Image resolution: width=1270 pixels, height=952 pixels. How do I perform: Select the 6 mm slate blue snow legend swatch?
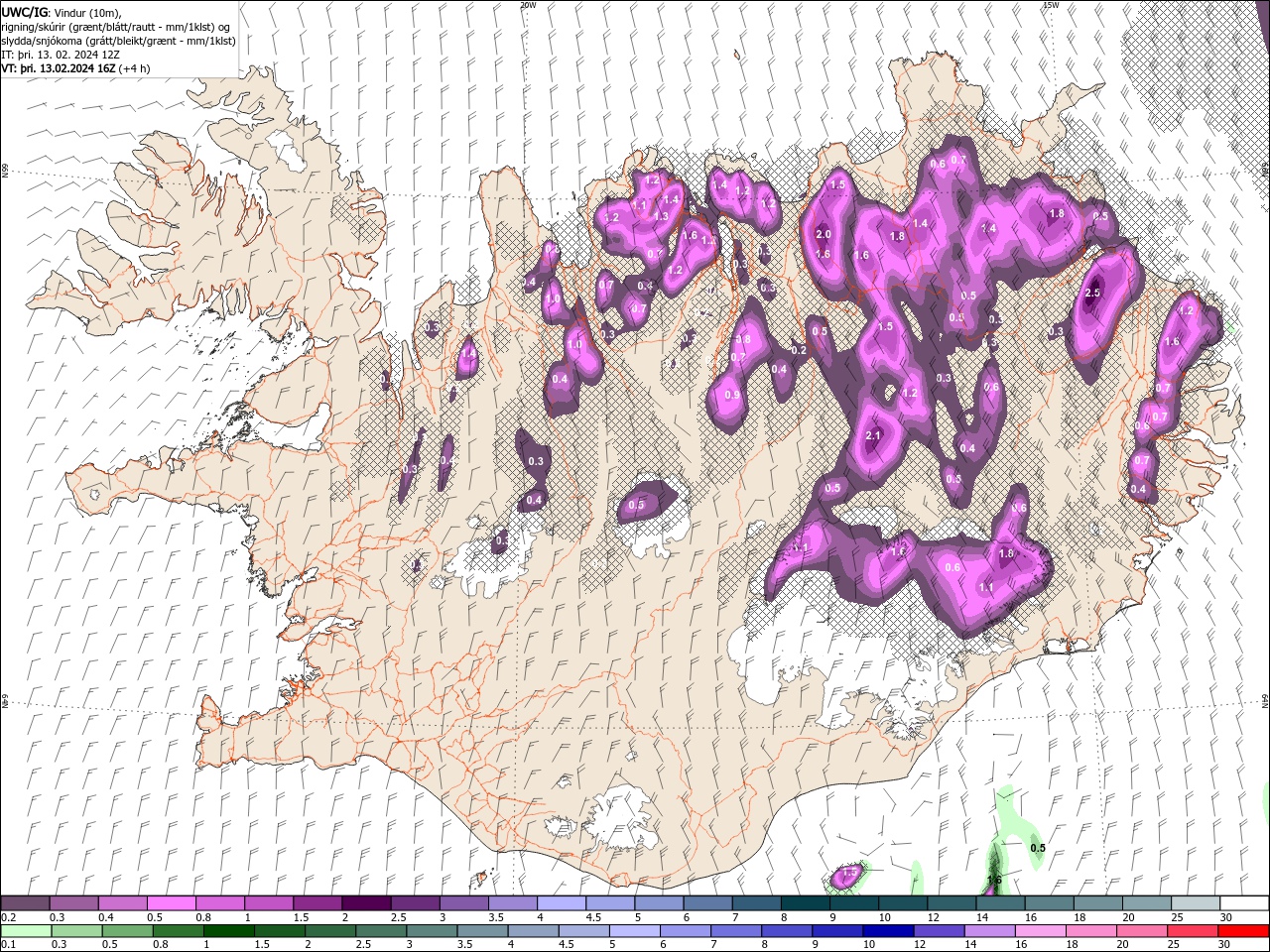click(x=705, y=903)
